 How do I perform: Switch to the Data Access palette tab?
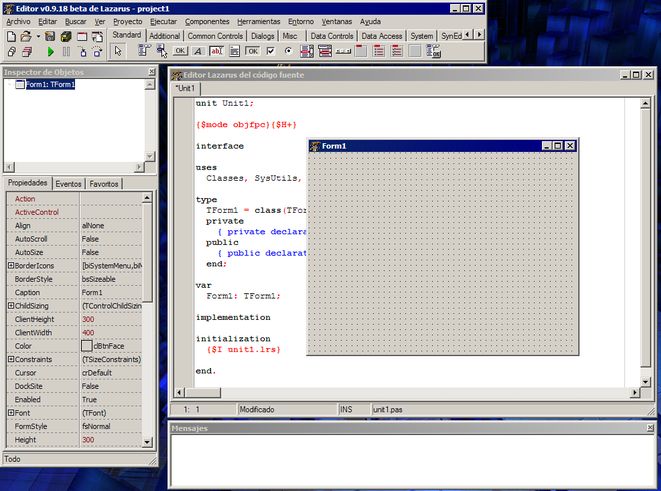(x=382, y=36)
